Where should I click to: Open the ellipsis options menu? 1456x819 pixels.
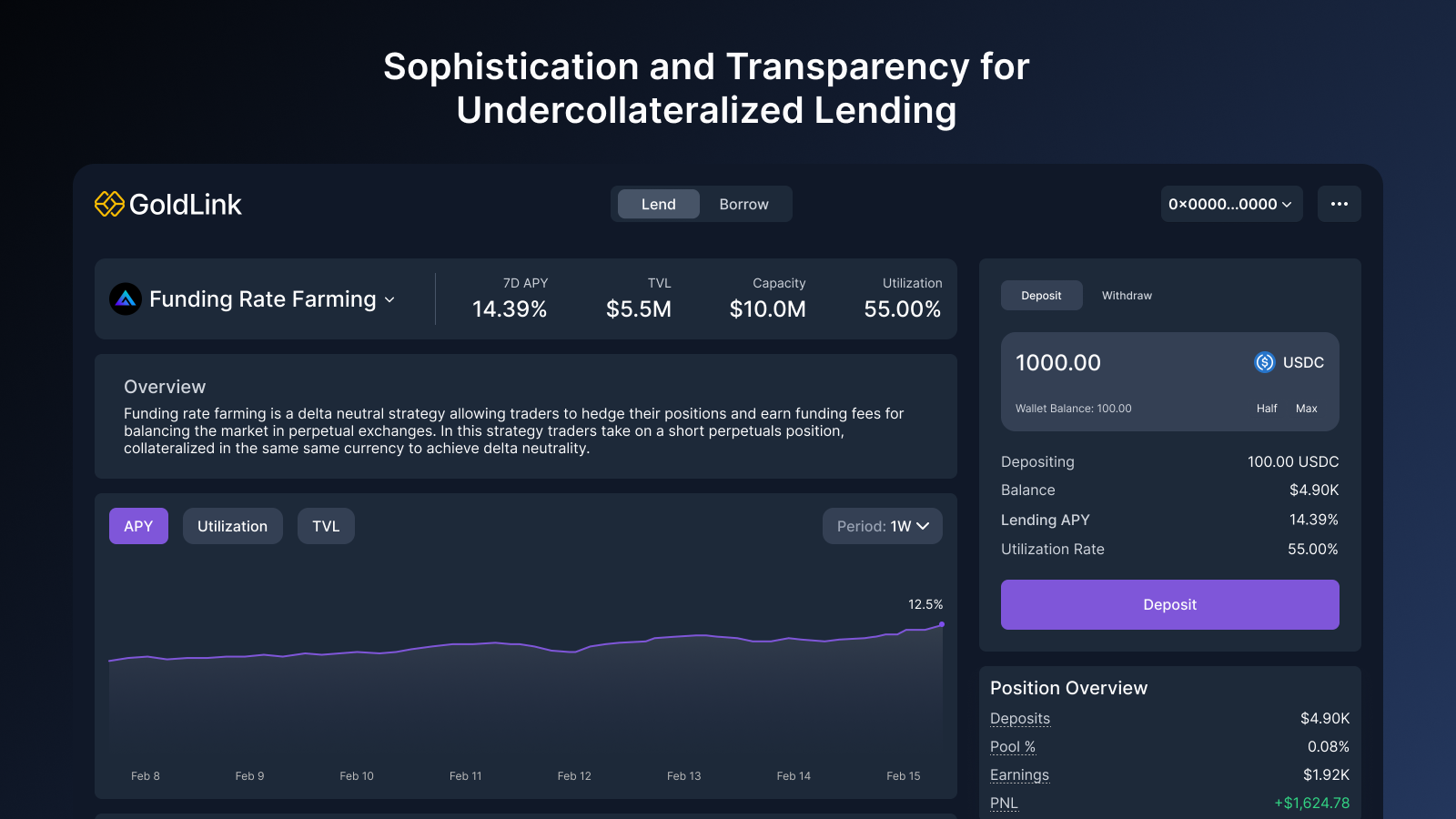click(1339, 204)
